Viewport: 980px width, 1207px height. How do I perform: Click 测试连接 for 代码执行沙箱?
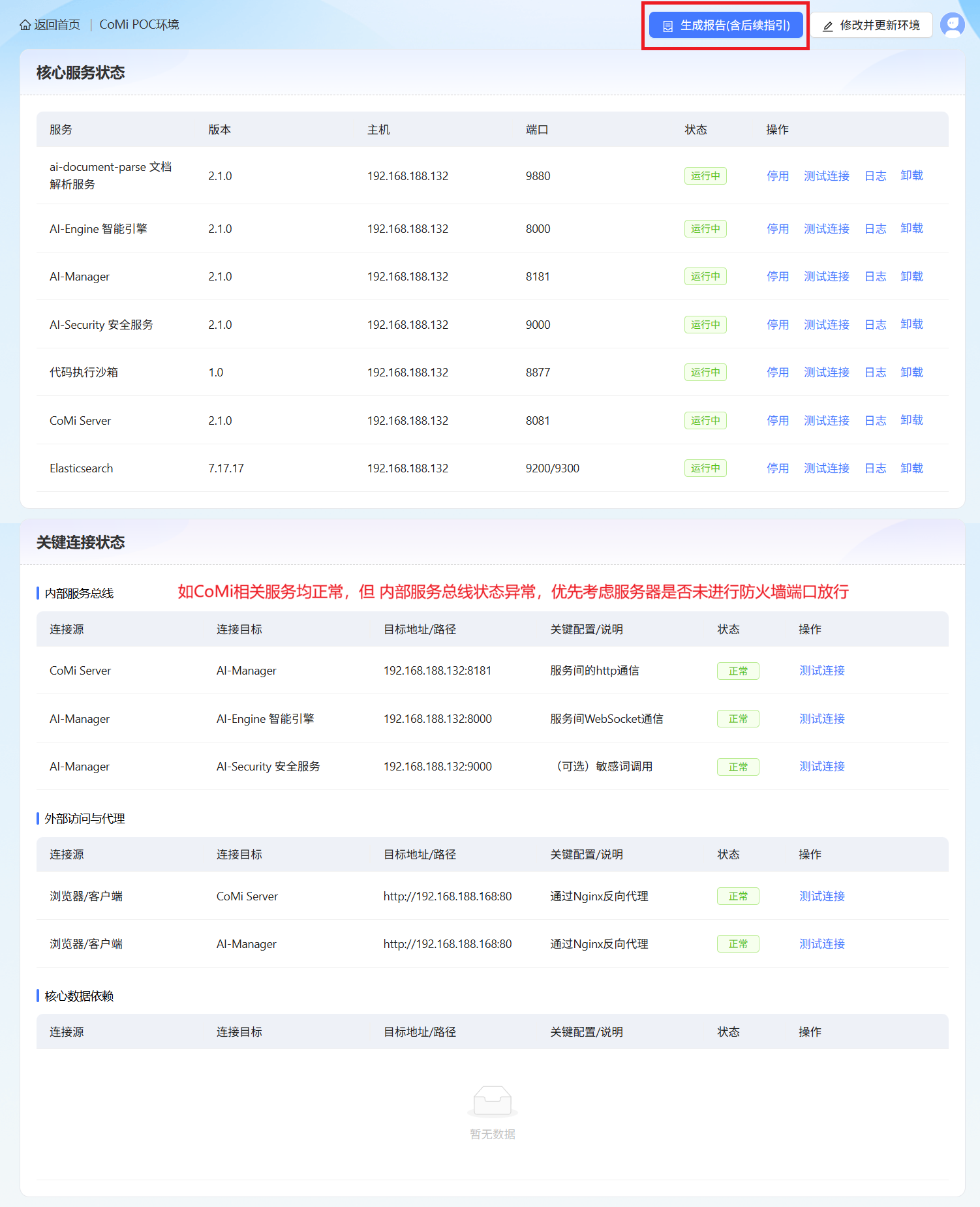coord(827,373)
